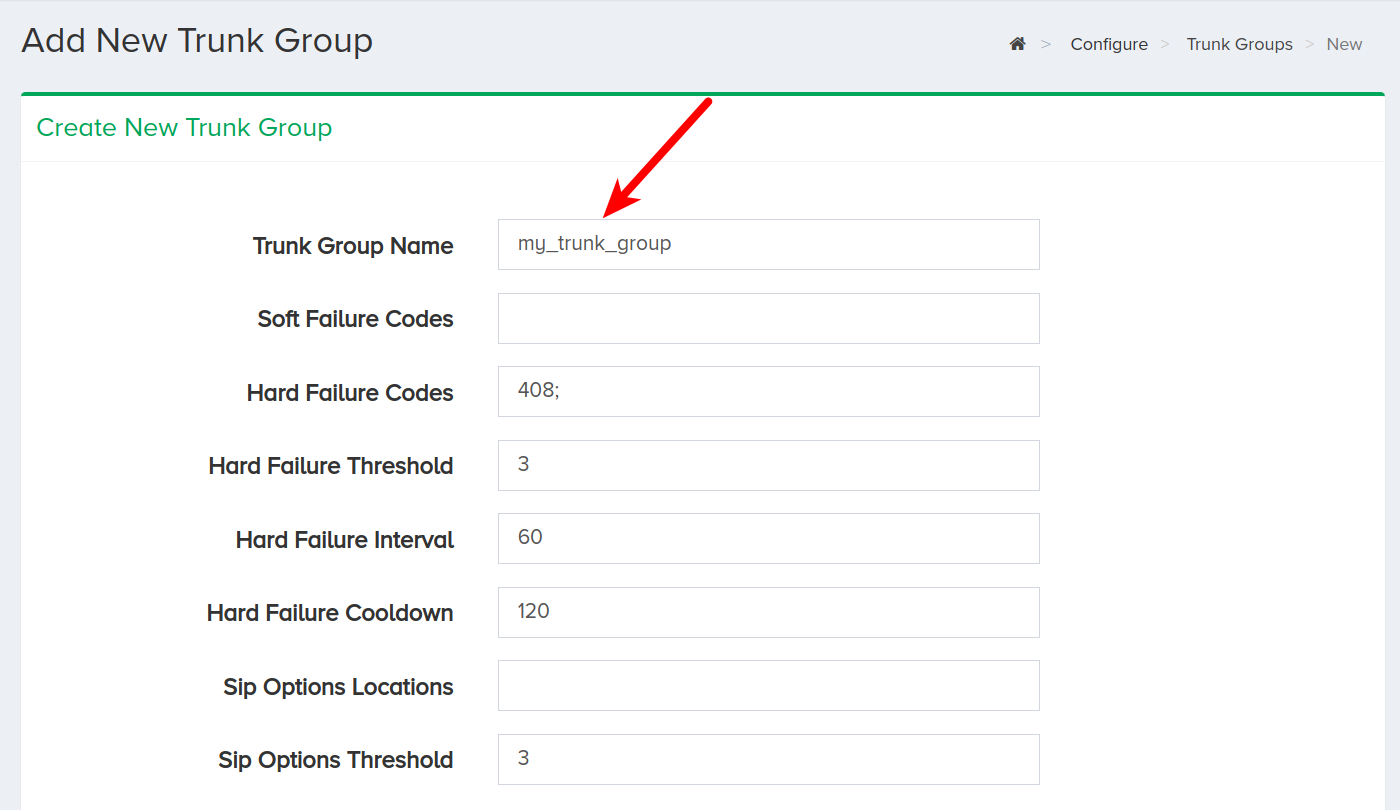
Task: Click the empty Sip Options Locations field
Action: coord(768,685)
